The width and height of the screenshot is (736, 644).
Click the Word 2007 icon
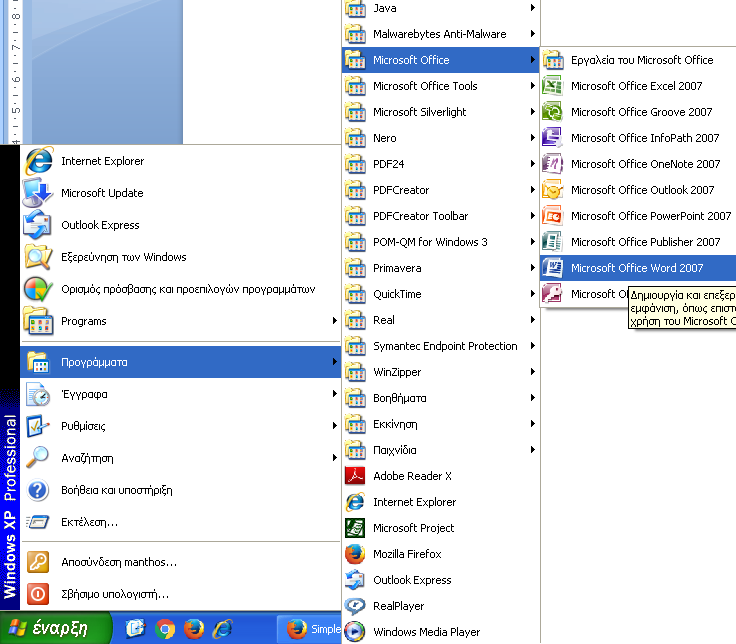tap(552, 268)
